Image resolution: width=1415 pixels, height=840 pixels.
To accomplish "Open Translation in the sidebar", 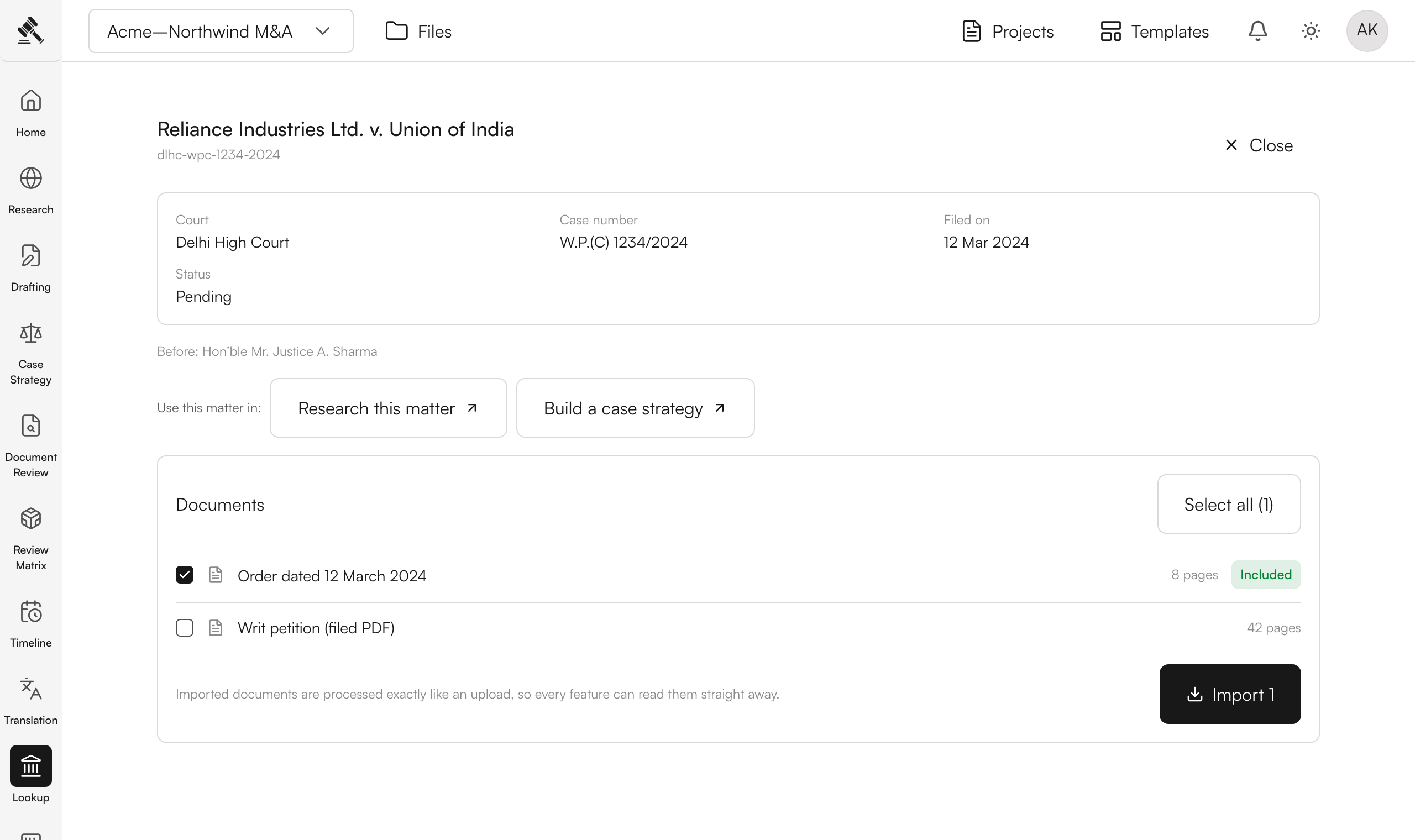I will coord(30,701).
